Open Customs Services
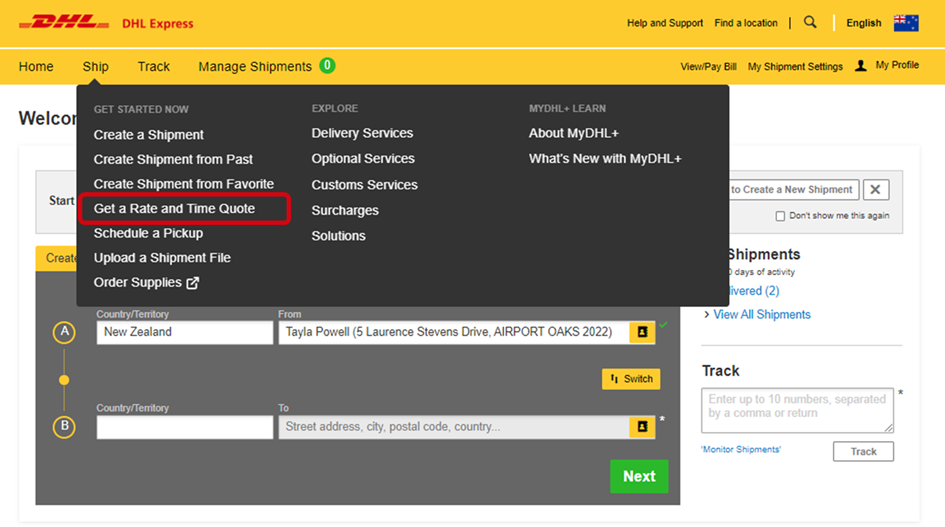Screen dimensions: 945x527 (x=364, y=185)
